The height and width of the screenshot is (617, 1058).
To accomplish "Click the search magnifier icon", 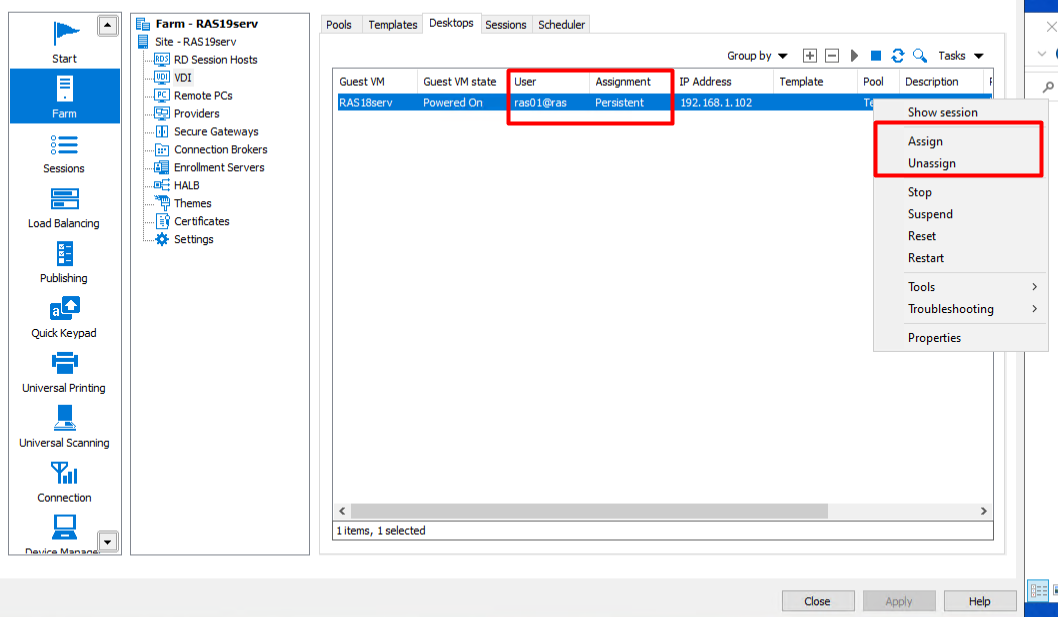I will 920,56.
